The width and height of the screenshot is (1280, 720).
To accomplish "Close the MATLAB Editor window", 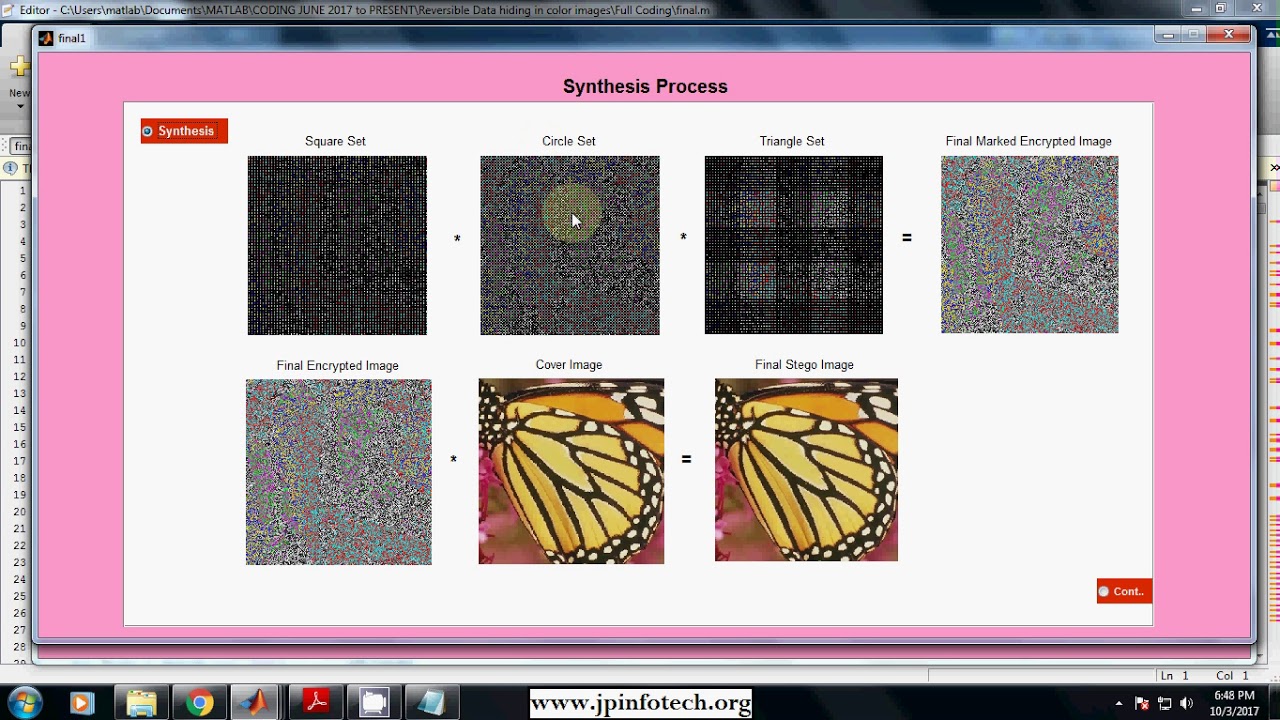I will (1258, 9).
